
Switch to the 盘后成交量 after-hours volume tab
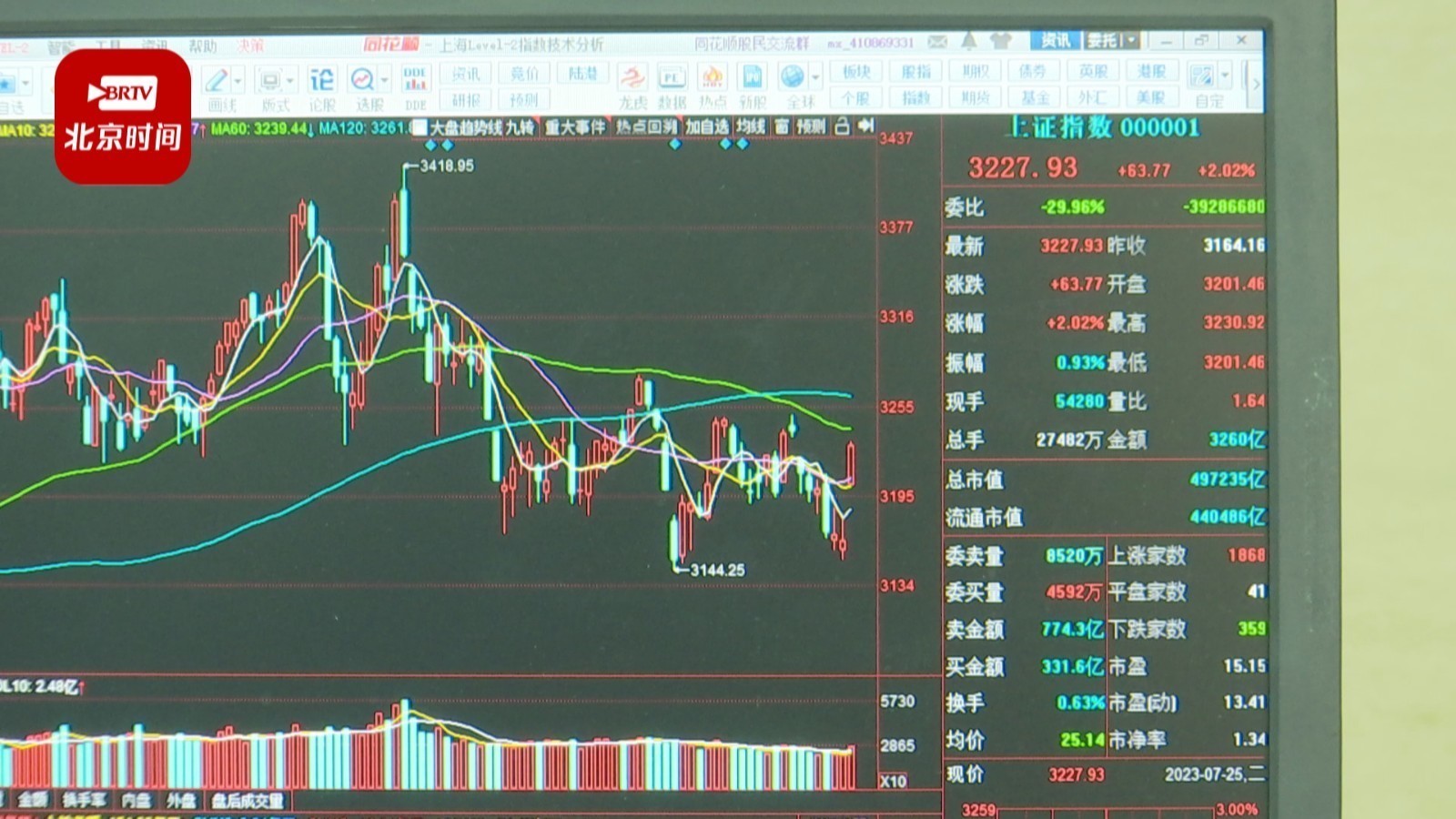click(248, 801)
